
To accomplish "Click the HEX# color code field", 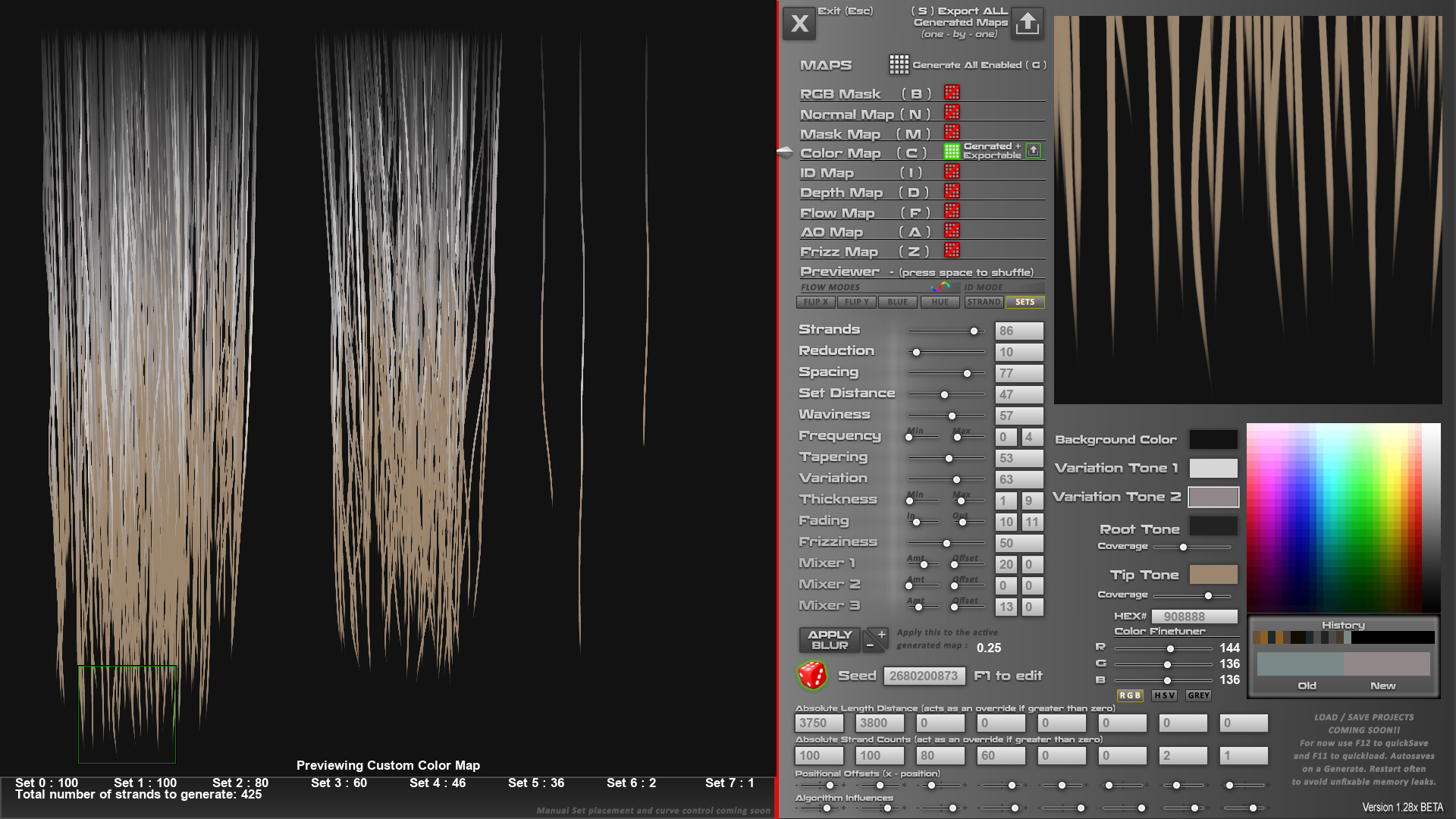I will tap(1194, 617).
